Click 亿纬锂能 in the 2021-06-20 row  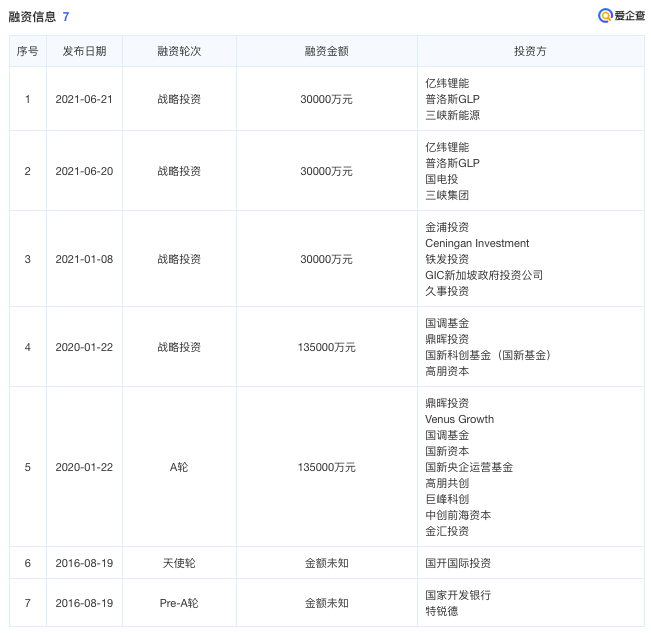point(447,147)
